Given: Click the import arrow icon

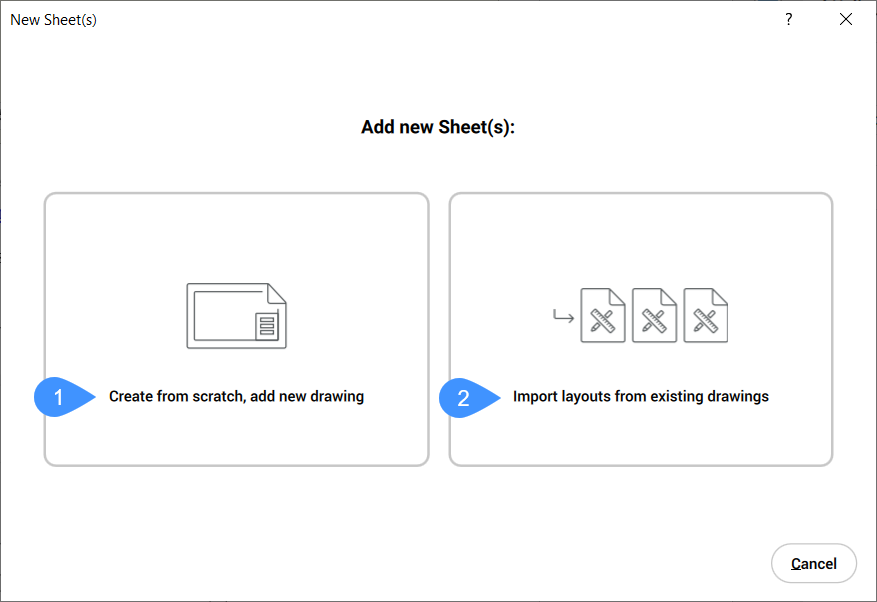Looking at the screenshot, I should pyautogui.click(x=564, y=318).
